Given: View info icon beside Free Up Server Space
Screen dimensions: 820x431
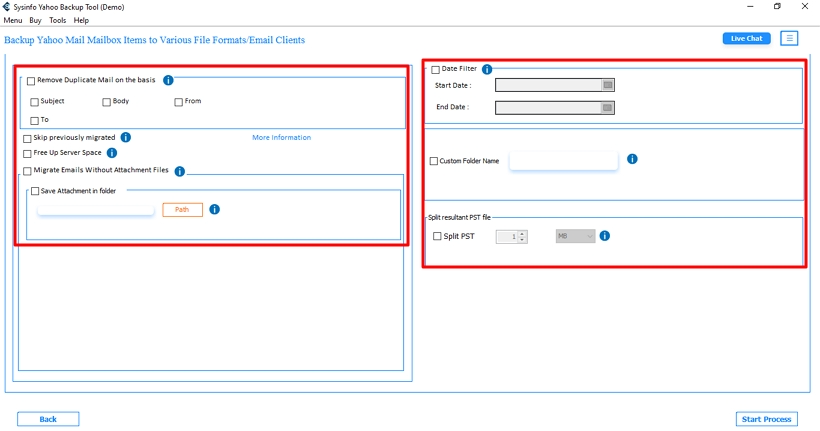Looking at the screenshot, I should tap(112, 153).
